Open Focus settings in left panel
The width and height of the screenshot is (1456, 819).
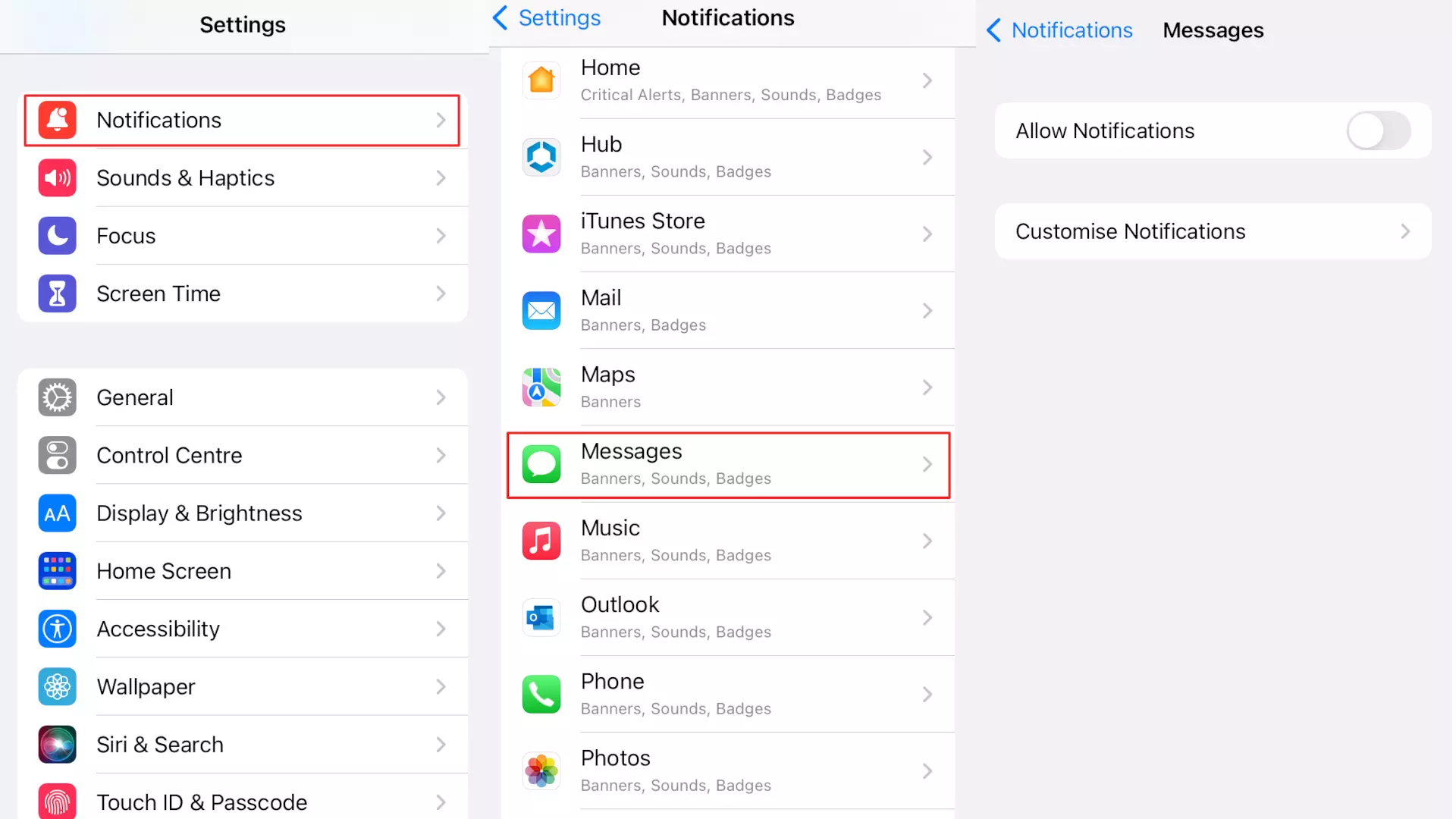[243, 235]
